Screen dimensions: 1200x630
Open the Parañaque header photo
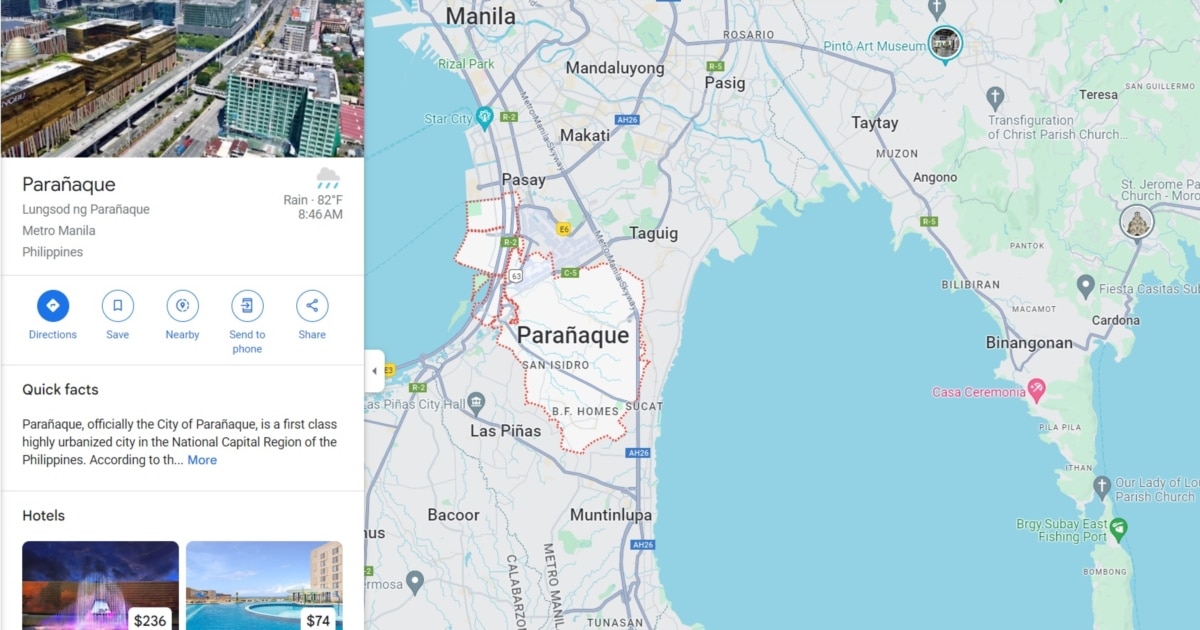point(182,78)
